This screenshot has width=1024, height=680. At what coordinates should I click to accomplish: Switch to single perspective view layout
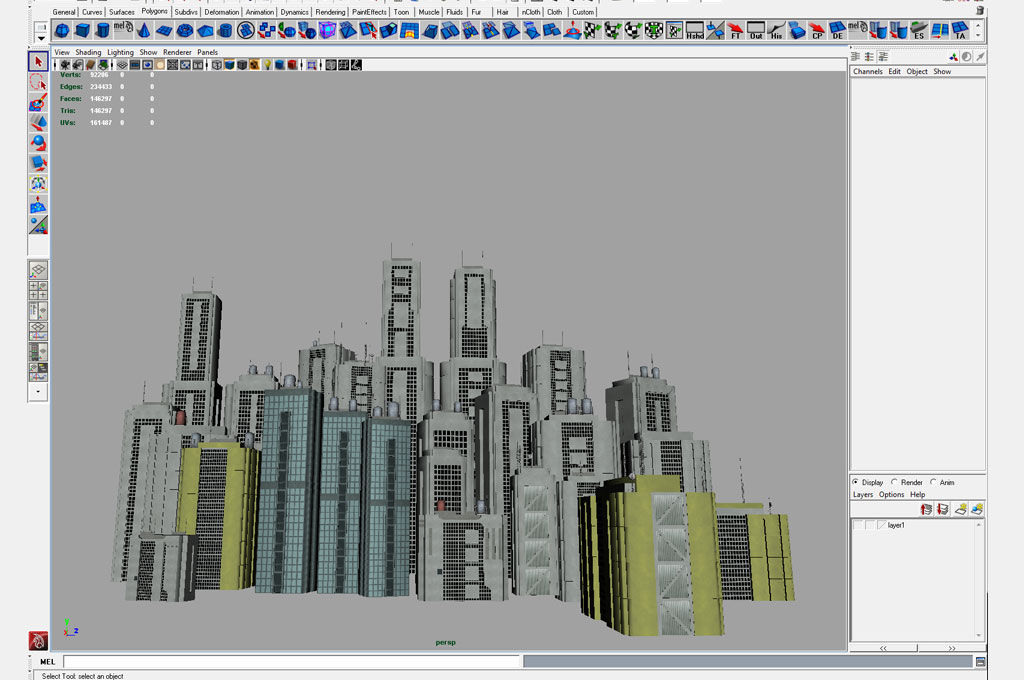click(38, 270)
